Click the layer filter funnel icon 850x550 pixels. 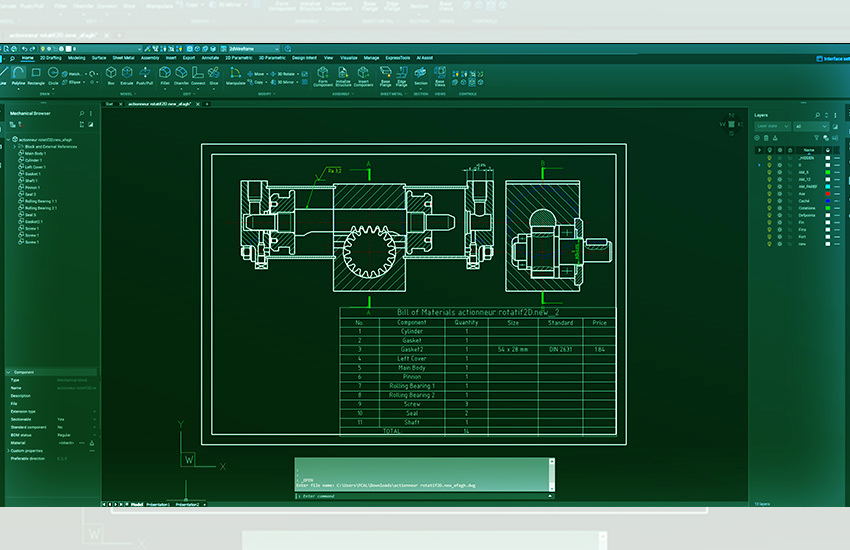coord(816,138)
